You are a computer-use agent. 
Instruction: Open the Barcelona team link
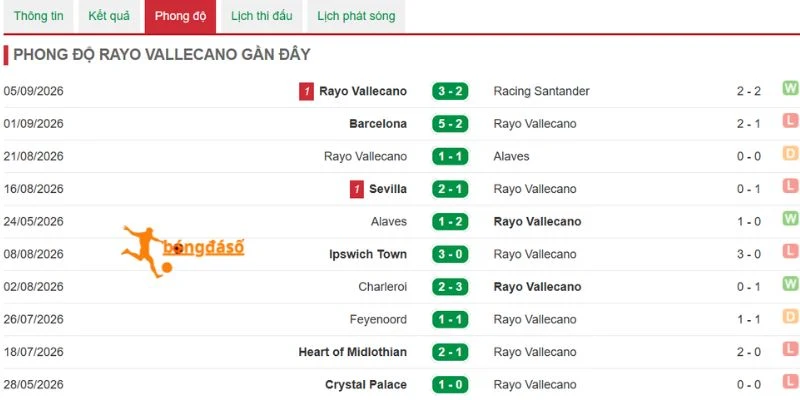[378, 124]
